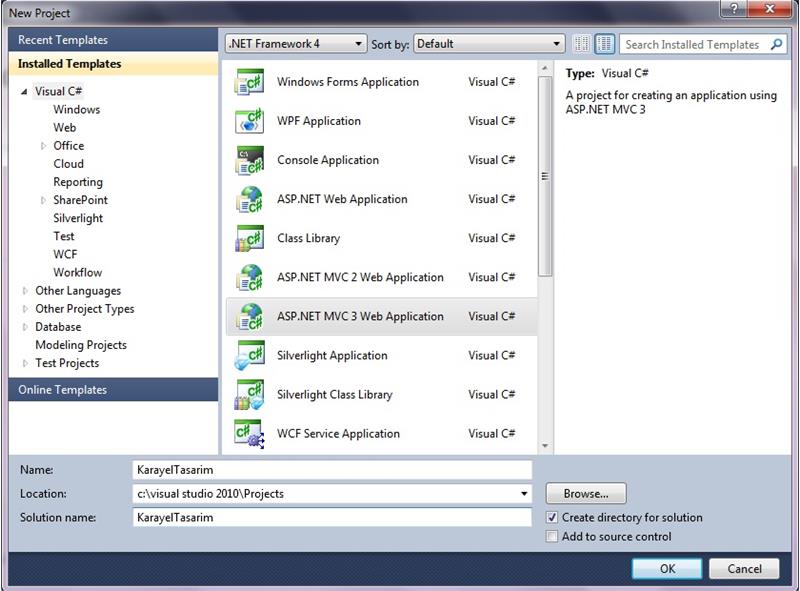
Task: Click the template list scrollbar thumb
Action: click(545, 176)
